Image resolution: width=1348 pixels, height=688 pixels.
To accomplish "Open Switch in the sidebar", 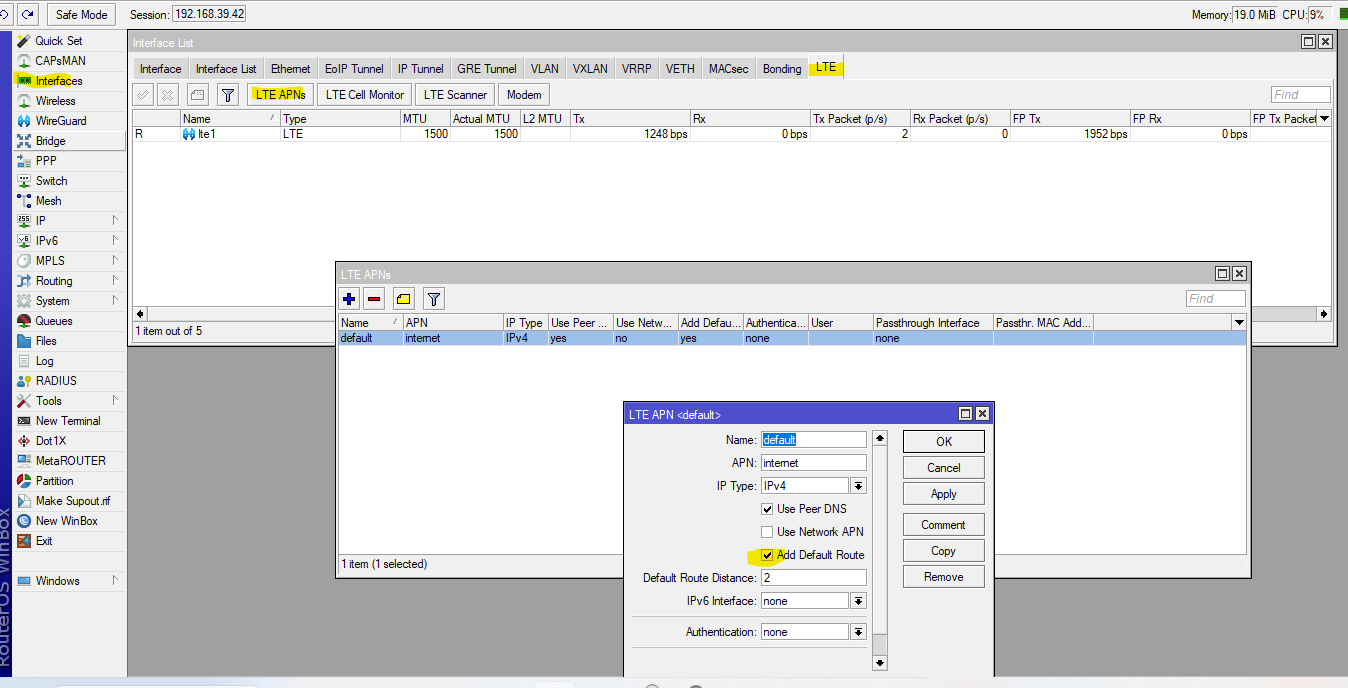I will [51, 181].
